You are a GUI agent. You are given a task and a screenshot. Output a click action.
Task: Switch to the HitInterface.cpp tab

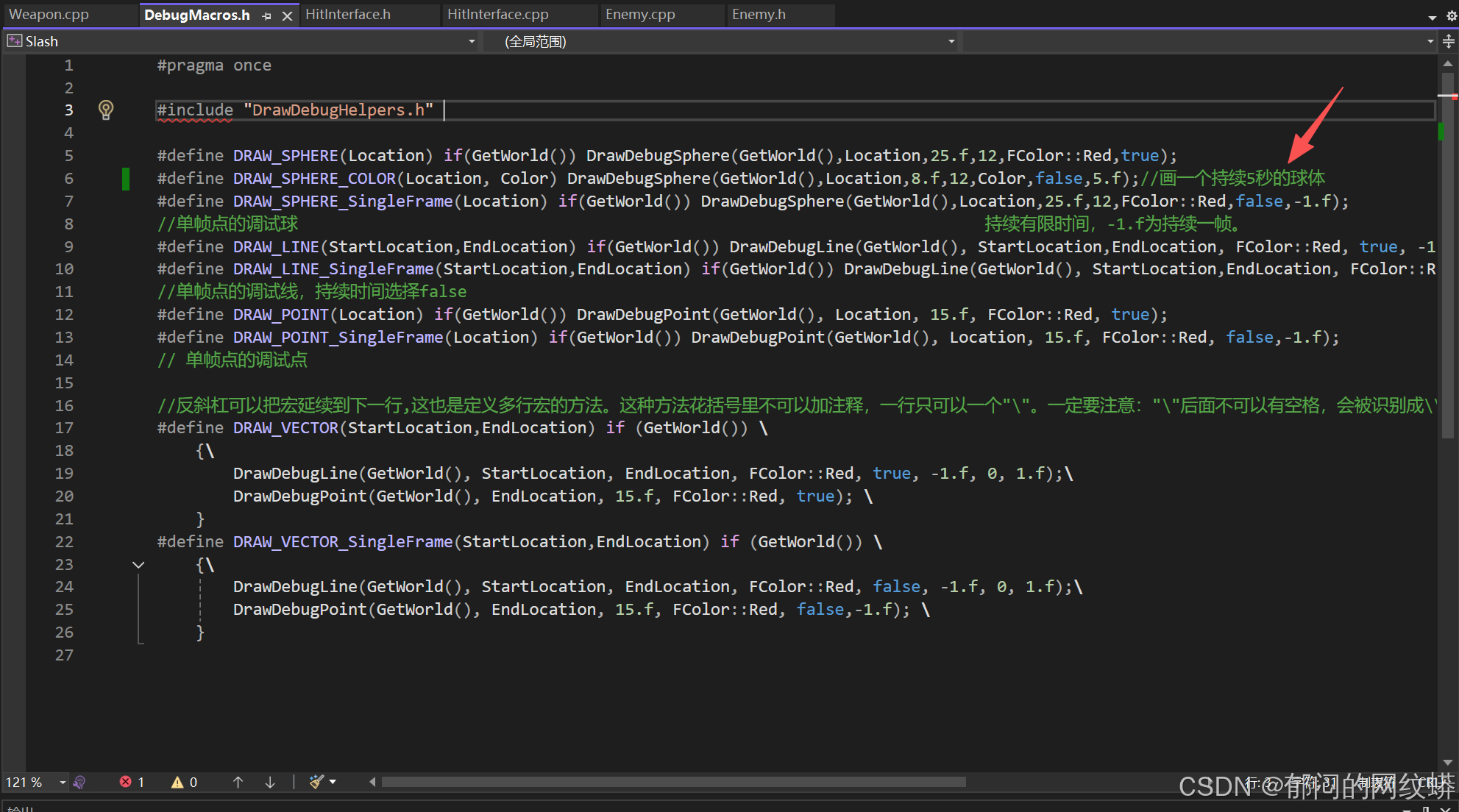pos(498,15)
